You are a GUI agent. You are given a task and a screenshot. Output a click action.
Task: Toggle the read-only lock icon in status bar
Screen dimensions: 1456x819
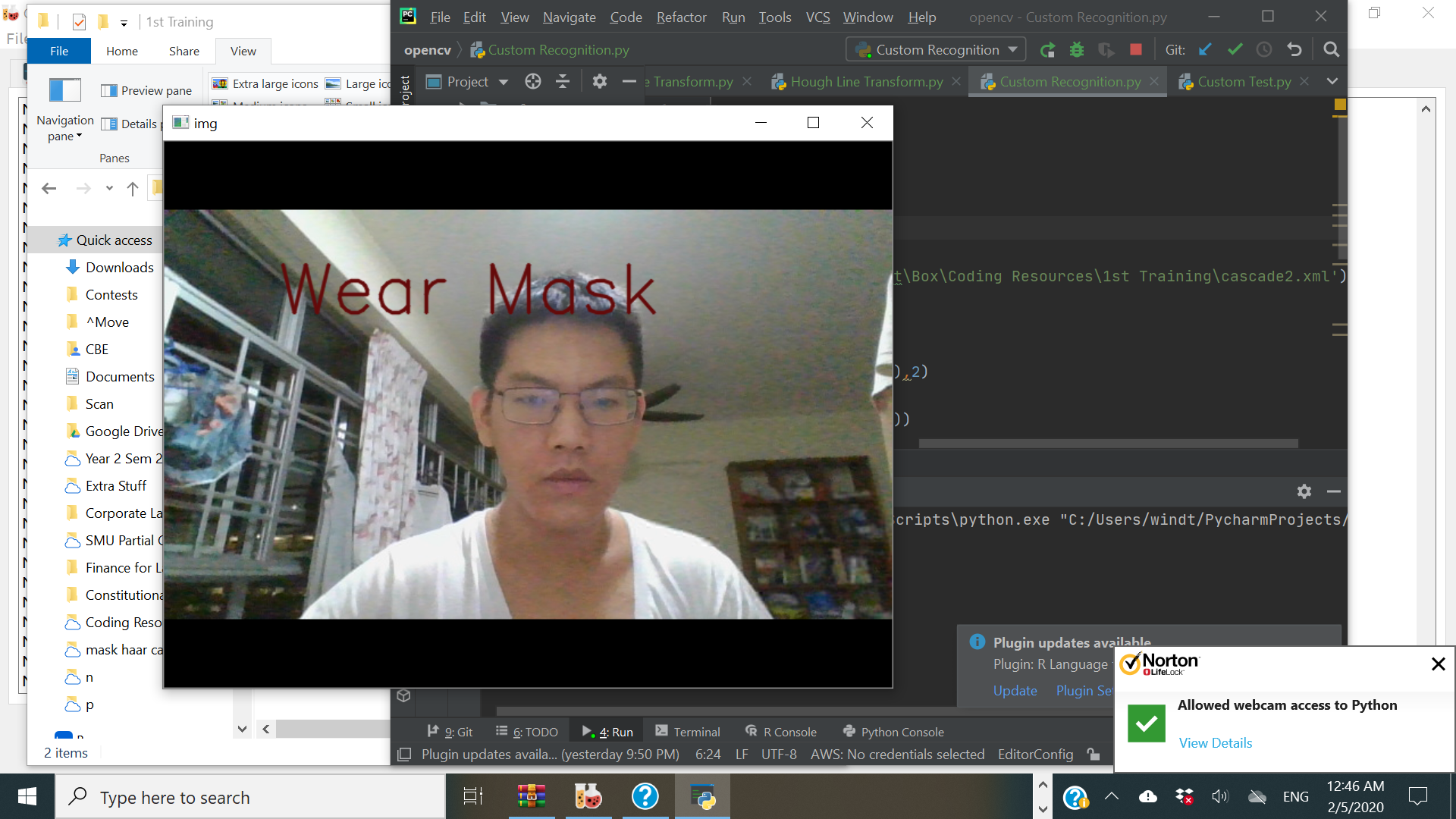[1094, 755]
